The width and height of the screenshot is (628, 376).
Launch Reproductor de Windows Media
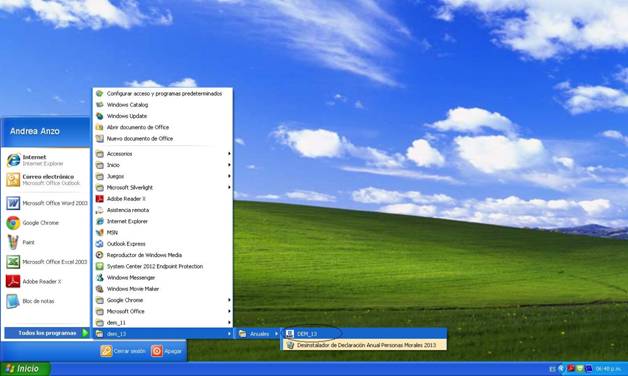(x=163, y=255)
